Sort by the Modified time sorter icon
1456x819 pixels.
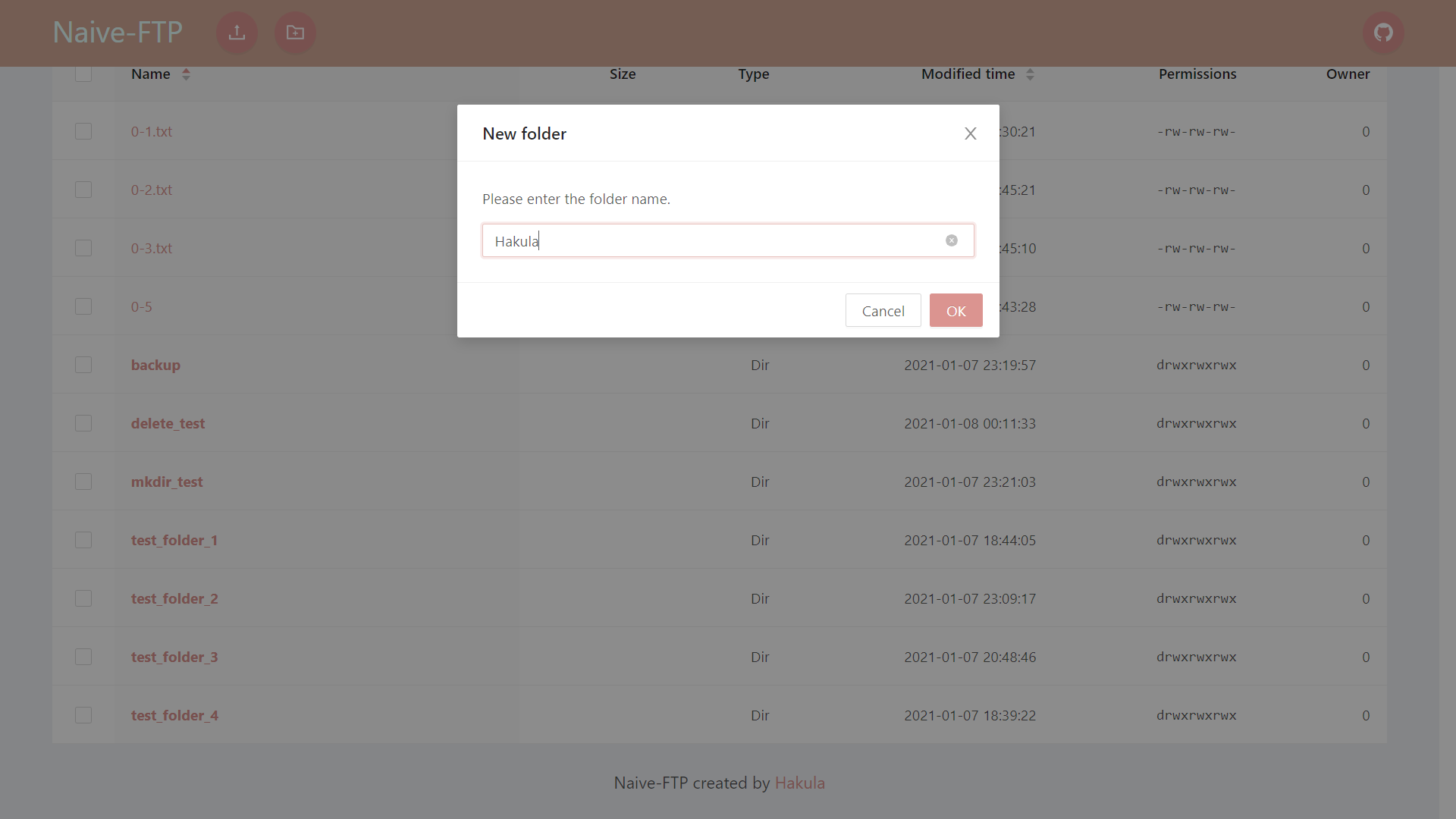(x=1030, y=74)
